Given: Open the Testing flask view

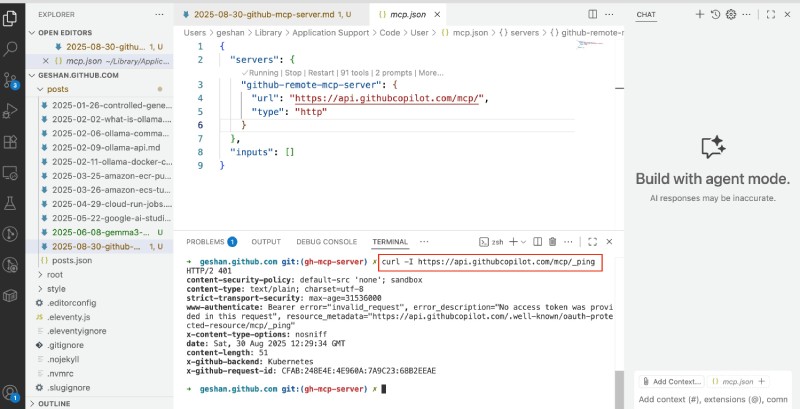Looking at the screenshot, I should pos(10,203).
